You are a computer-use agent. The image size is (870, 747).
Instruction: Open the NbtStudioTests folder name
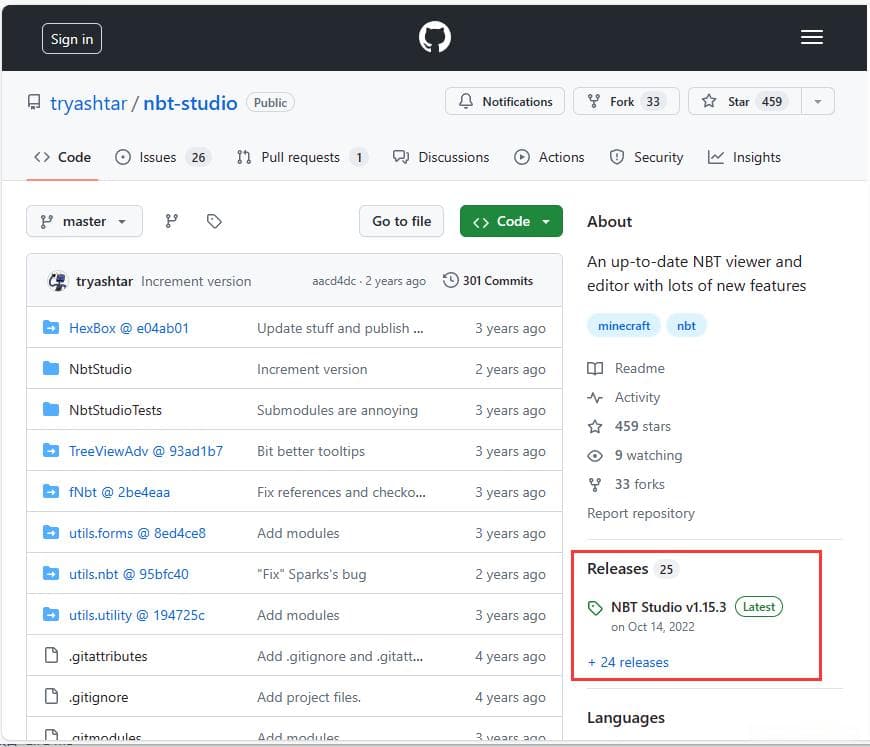click(x=115, y=410)
